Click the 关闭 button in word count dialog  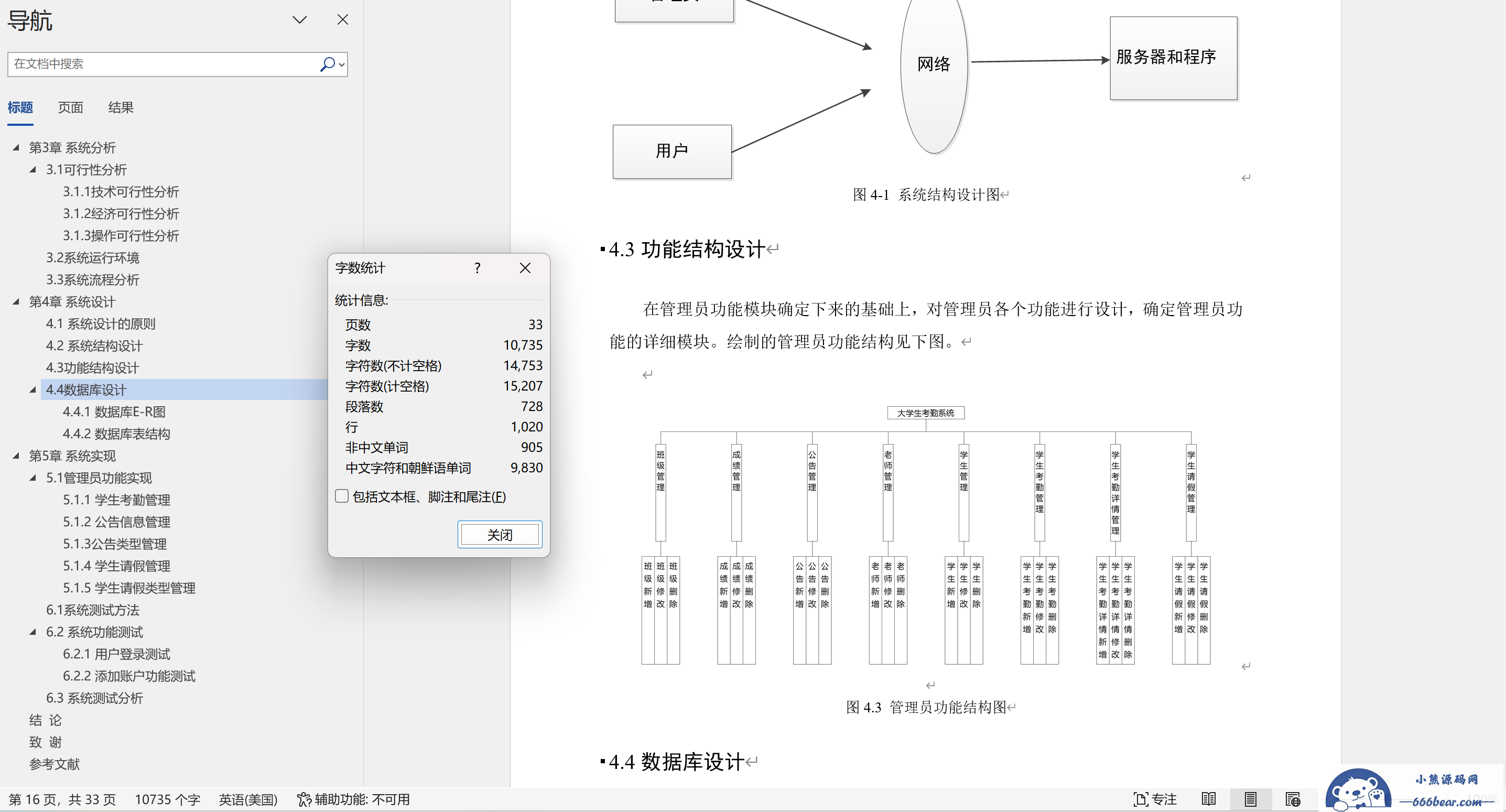click(x=500, y=534)
